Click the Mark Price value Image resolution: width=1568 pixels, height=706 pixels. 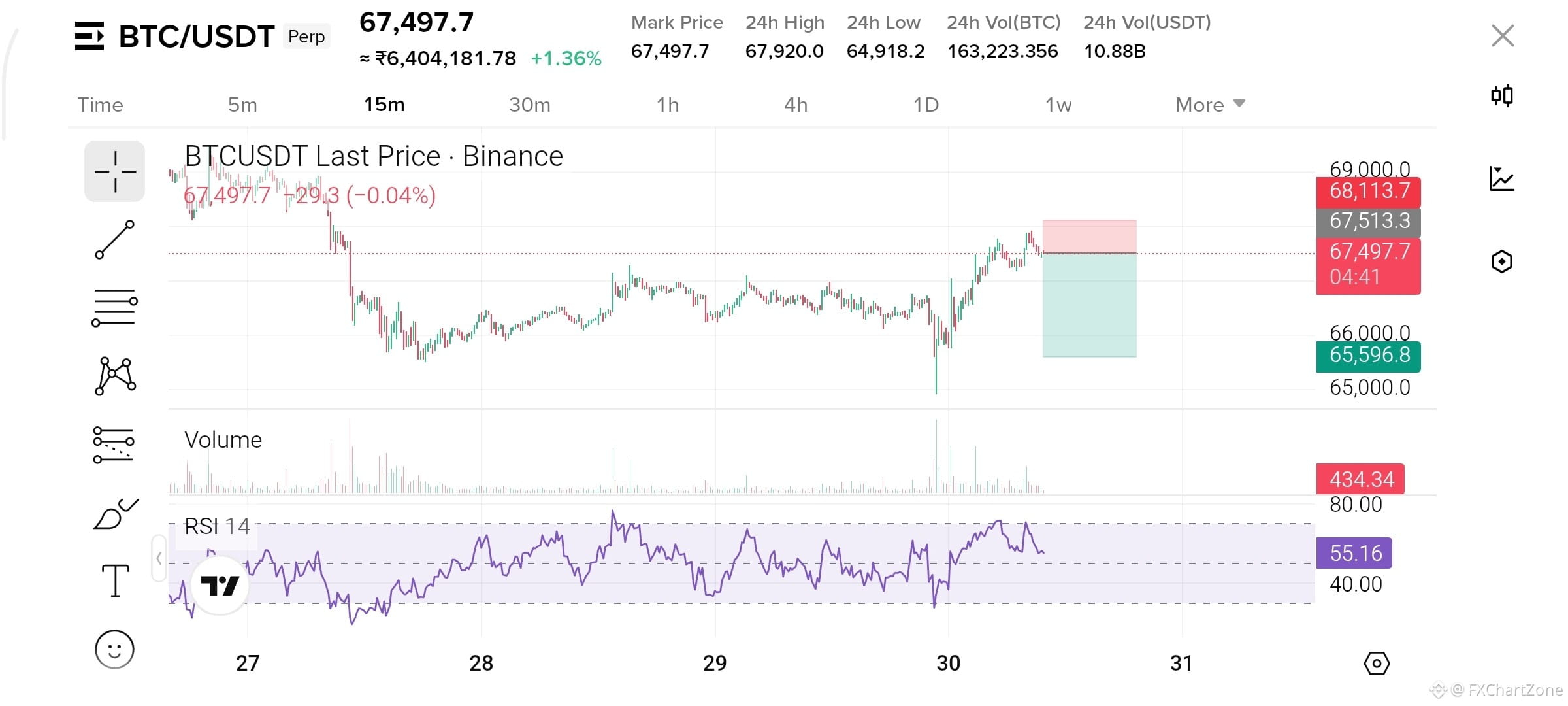tap(670, 51)
